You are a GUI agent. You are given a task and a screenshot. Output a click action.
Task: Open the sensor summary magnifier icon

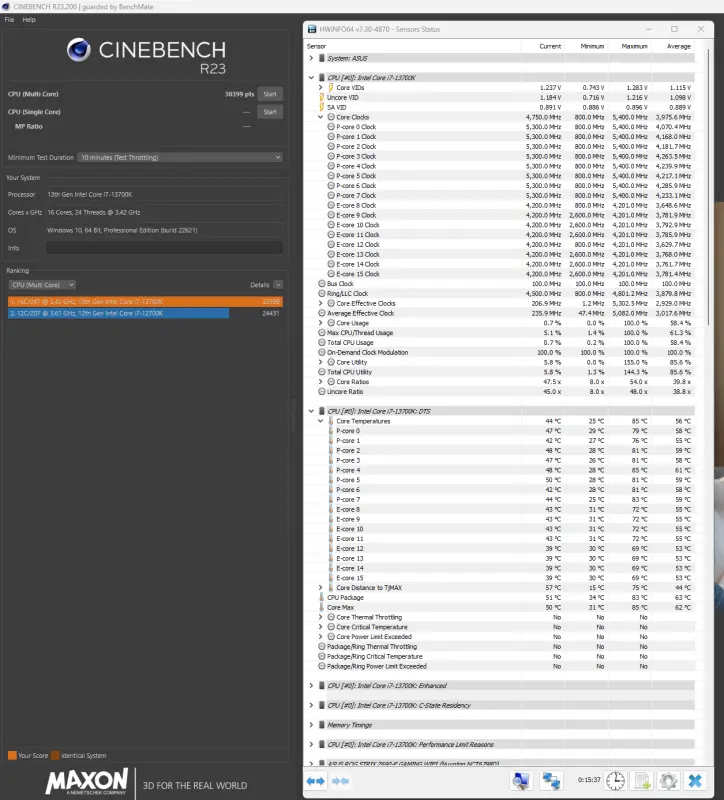tap(521, 781)
